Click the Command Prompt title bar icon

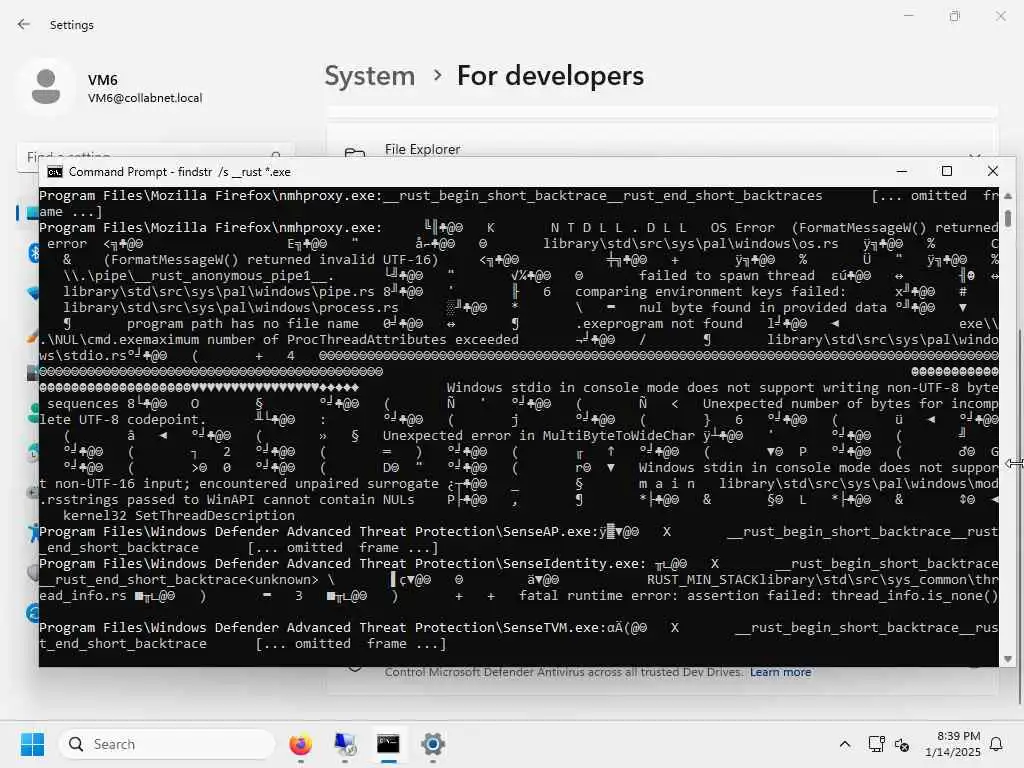coord(55,172)
